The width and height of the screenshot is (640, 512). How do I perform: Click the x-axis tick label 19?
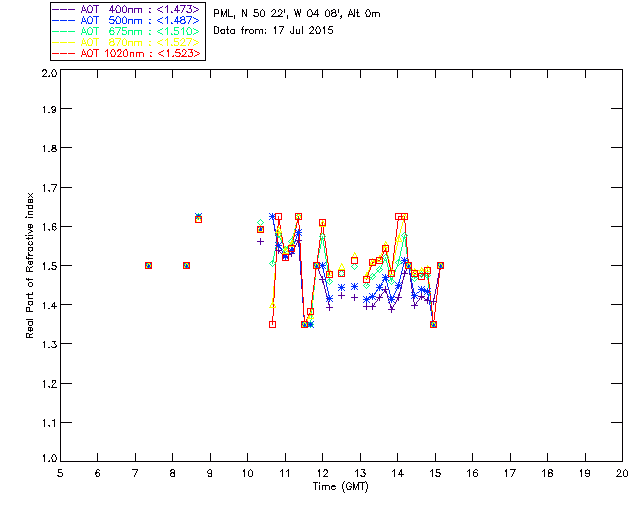585,473
